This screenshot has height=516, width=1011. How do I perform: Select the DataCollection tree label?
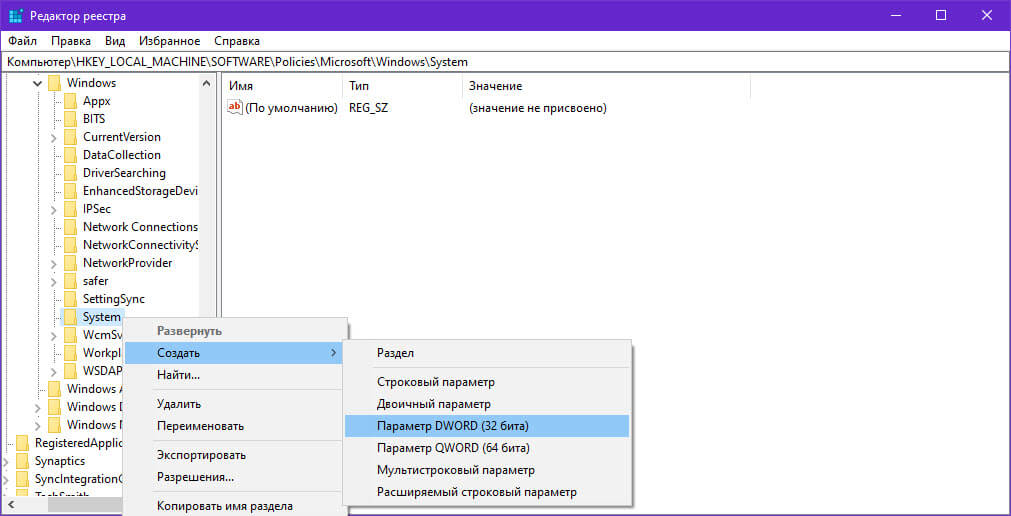(x=122, y=155)
